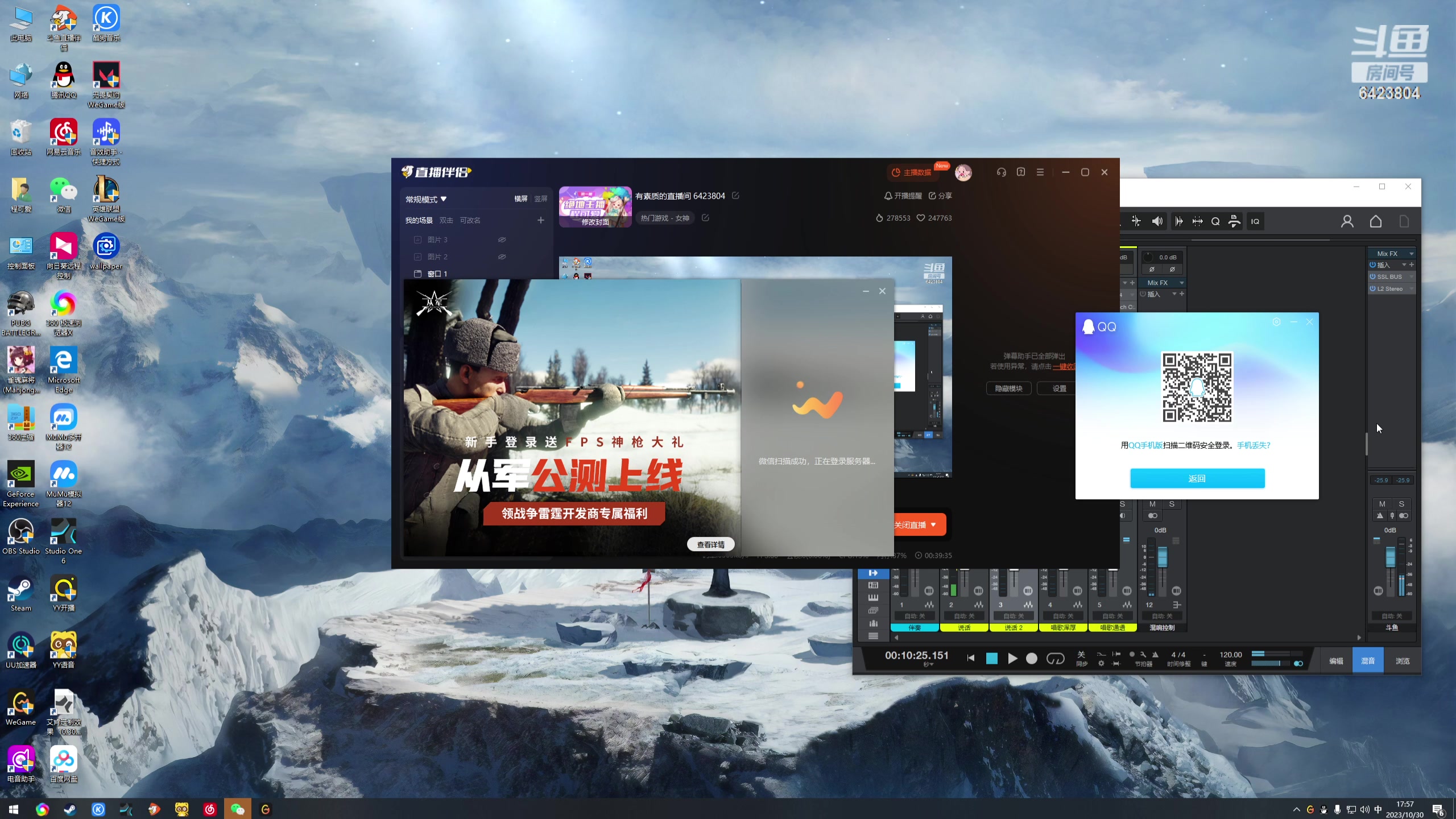Open the 关闭直播 dropdown arrow

(x=933, y=525)
